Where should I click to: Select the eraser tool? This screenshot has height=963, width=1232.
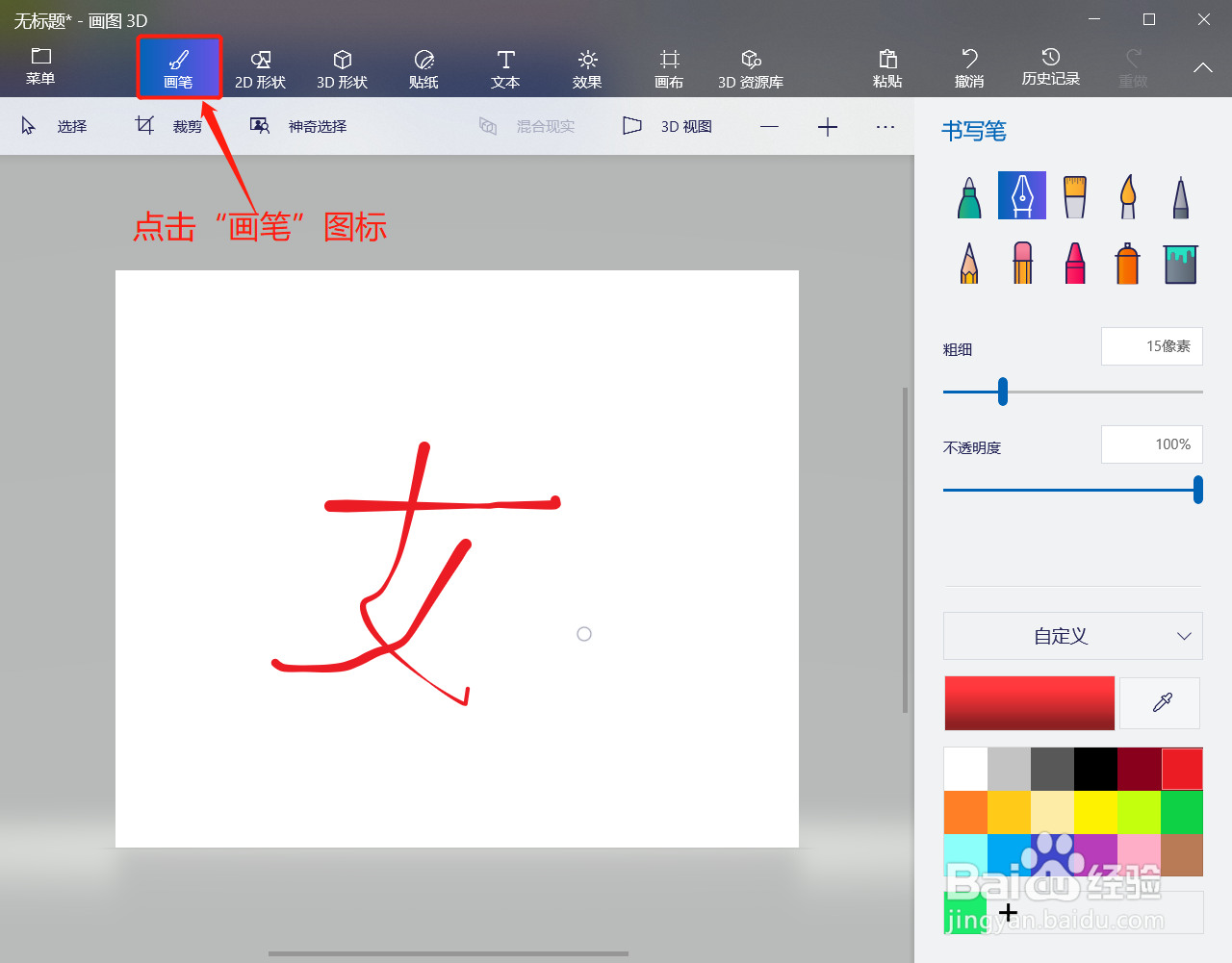1021,262
